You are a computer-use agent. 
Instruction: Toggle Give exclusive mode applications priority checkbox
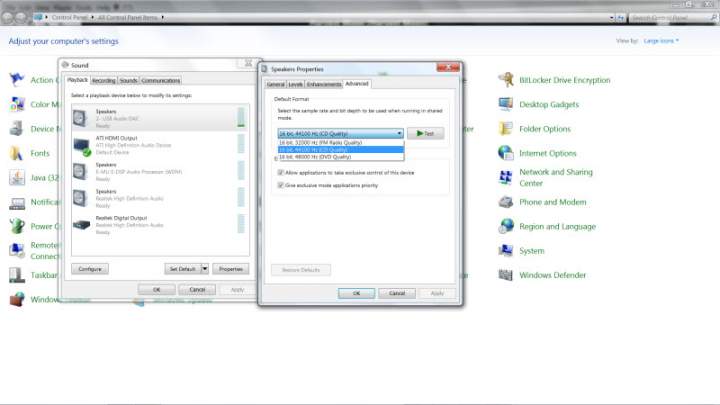point(281,185)
